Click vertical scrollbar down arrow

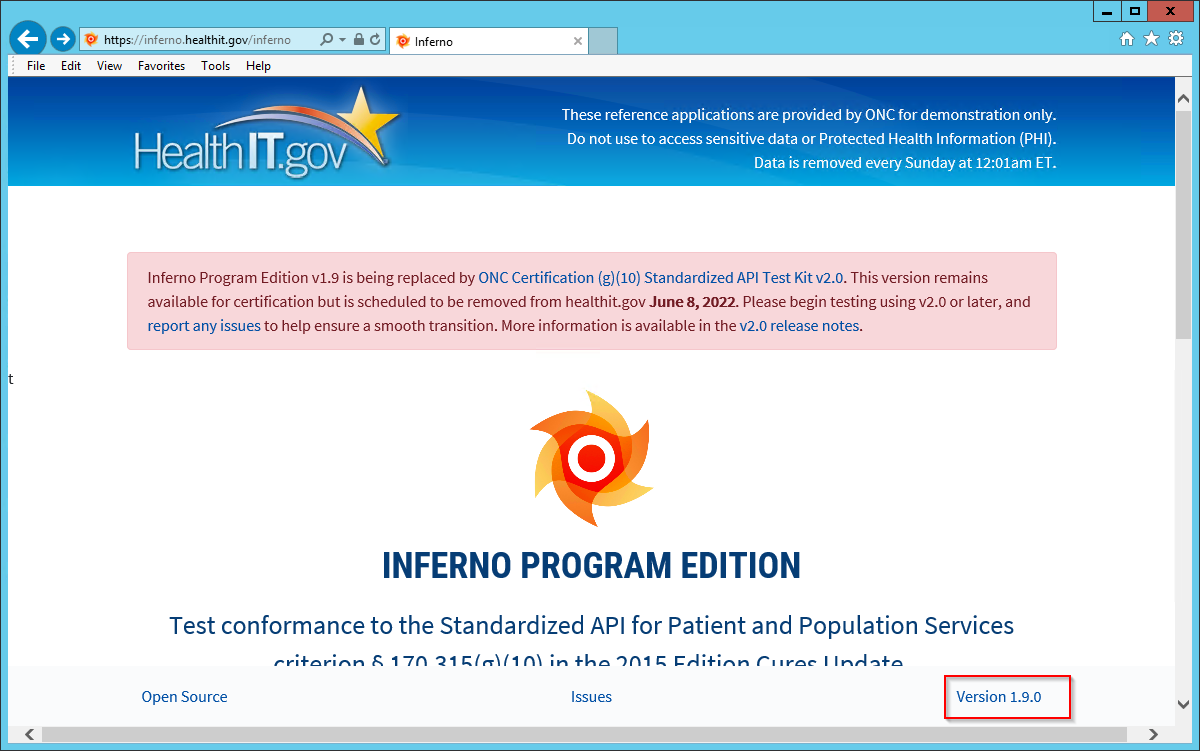point(1183,703)
